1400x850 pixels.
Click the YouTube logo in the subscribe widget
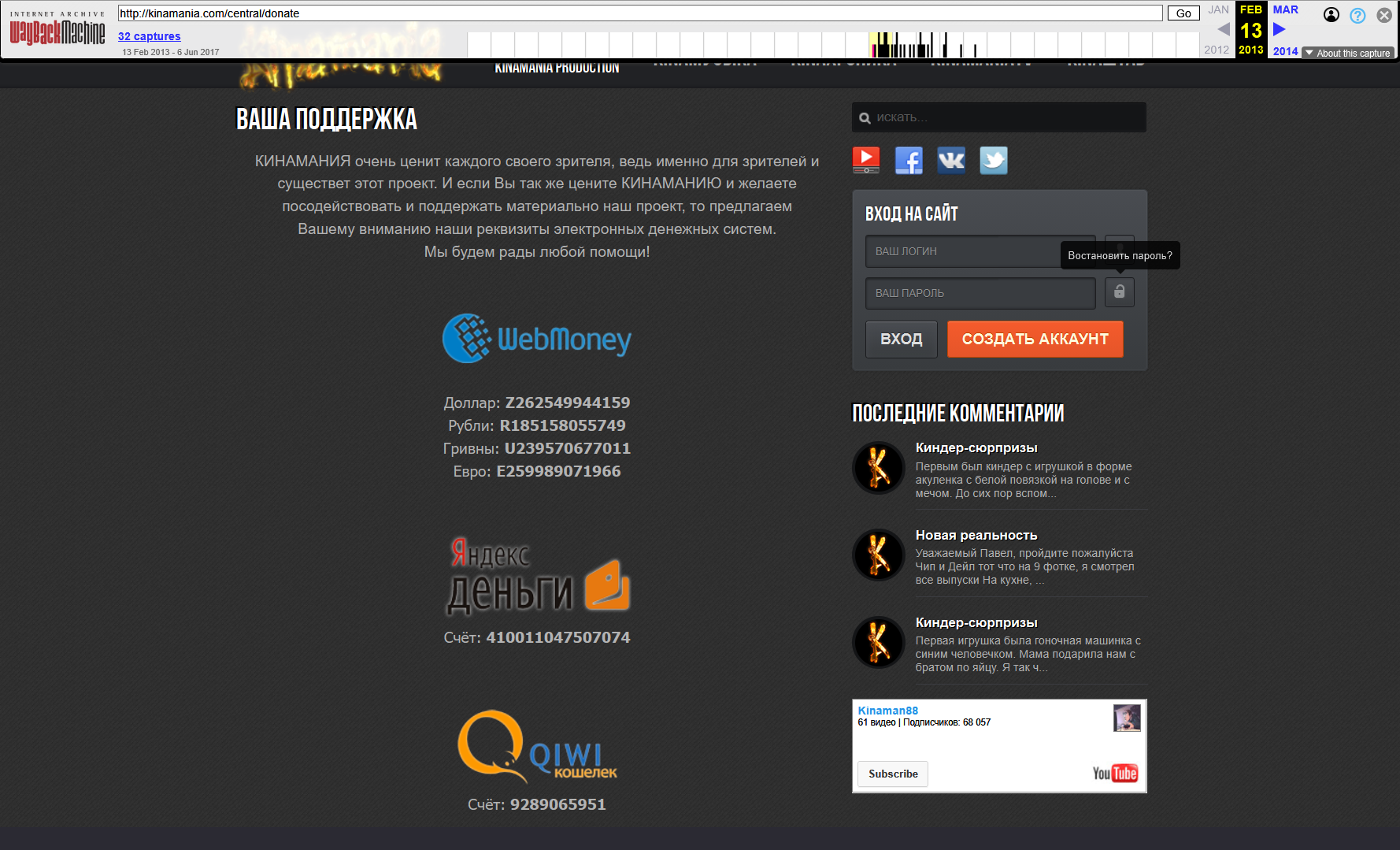click(1115, 774)
